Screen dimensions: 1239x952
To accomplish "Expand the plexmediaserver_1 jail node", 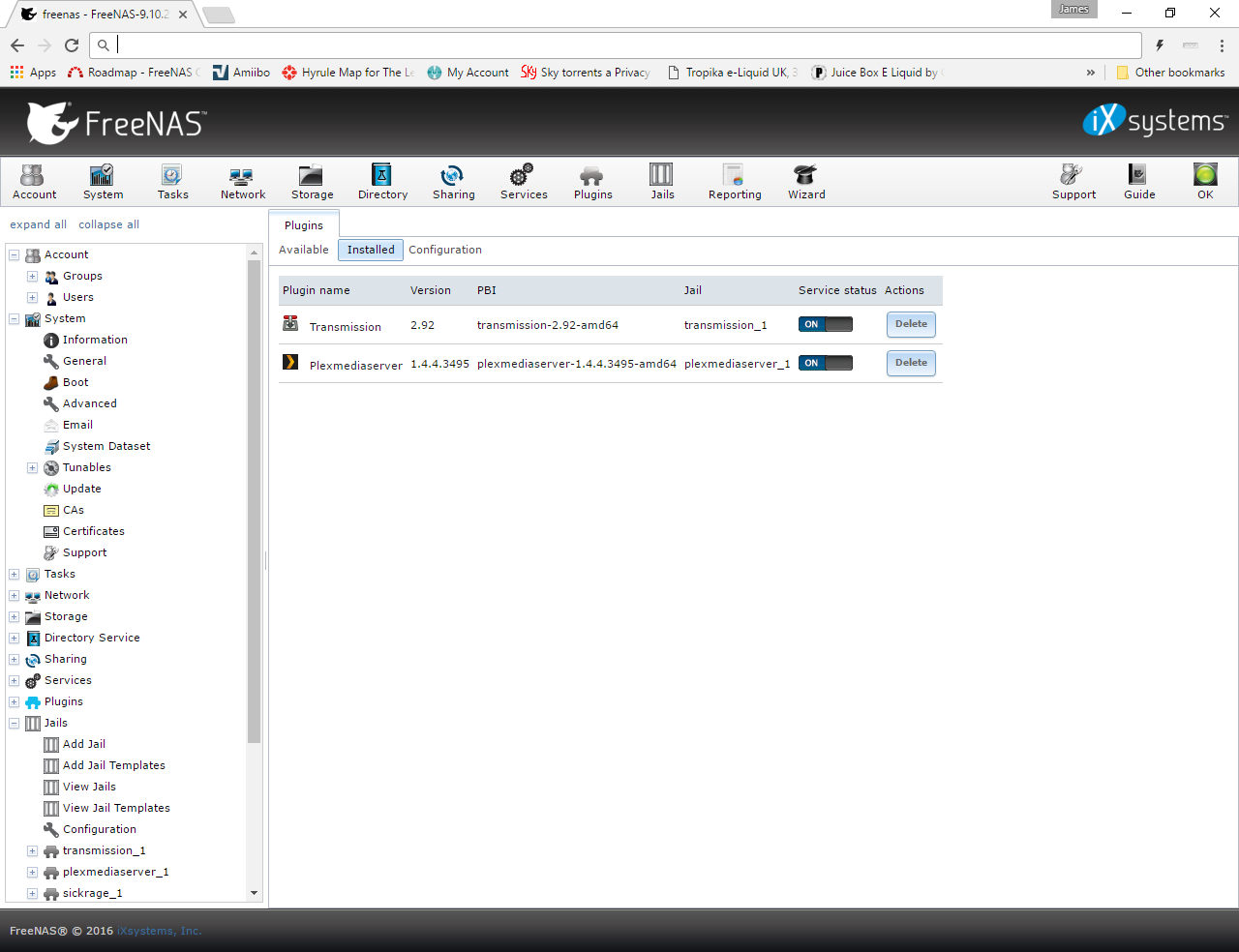I will (x=32, y=873).
